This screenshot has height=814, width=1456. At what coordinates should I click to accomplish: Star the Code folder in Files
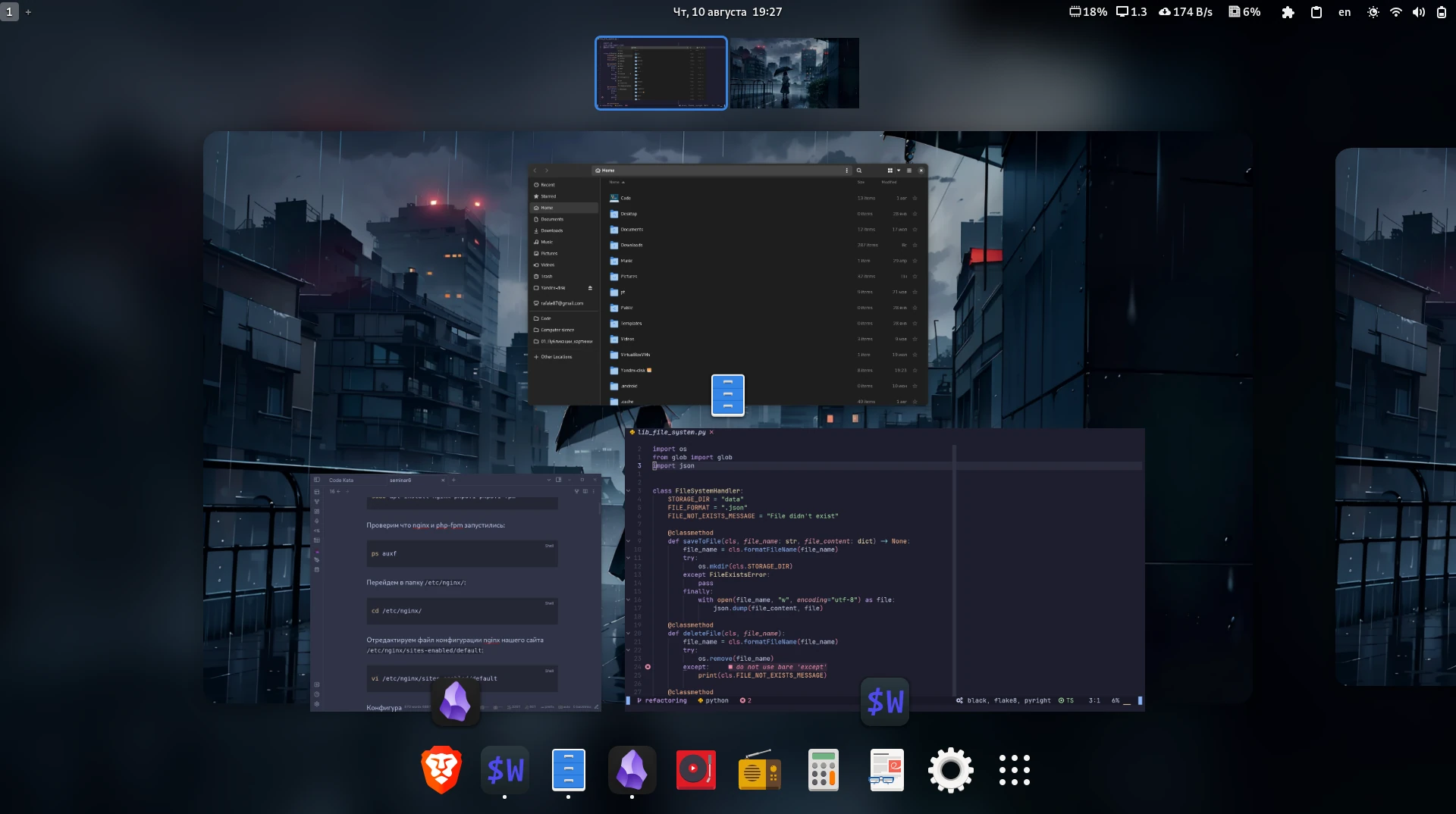[x=915, y=198]
